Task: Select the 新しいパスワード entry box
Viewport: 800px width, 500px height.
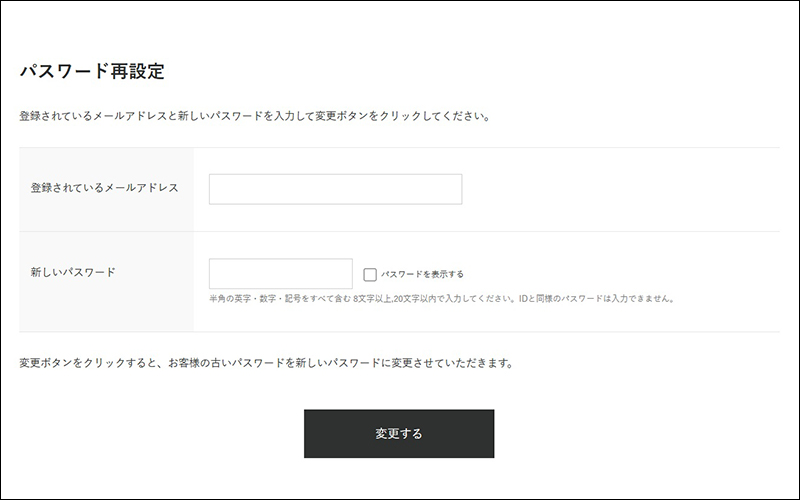Action: [x=280, y=274]
